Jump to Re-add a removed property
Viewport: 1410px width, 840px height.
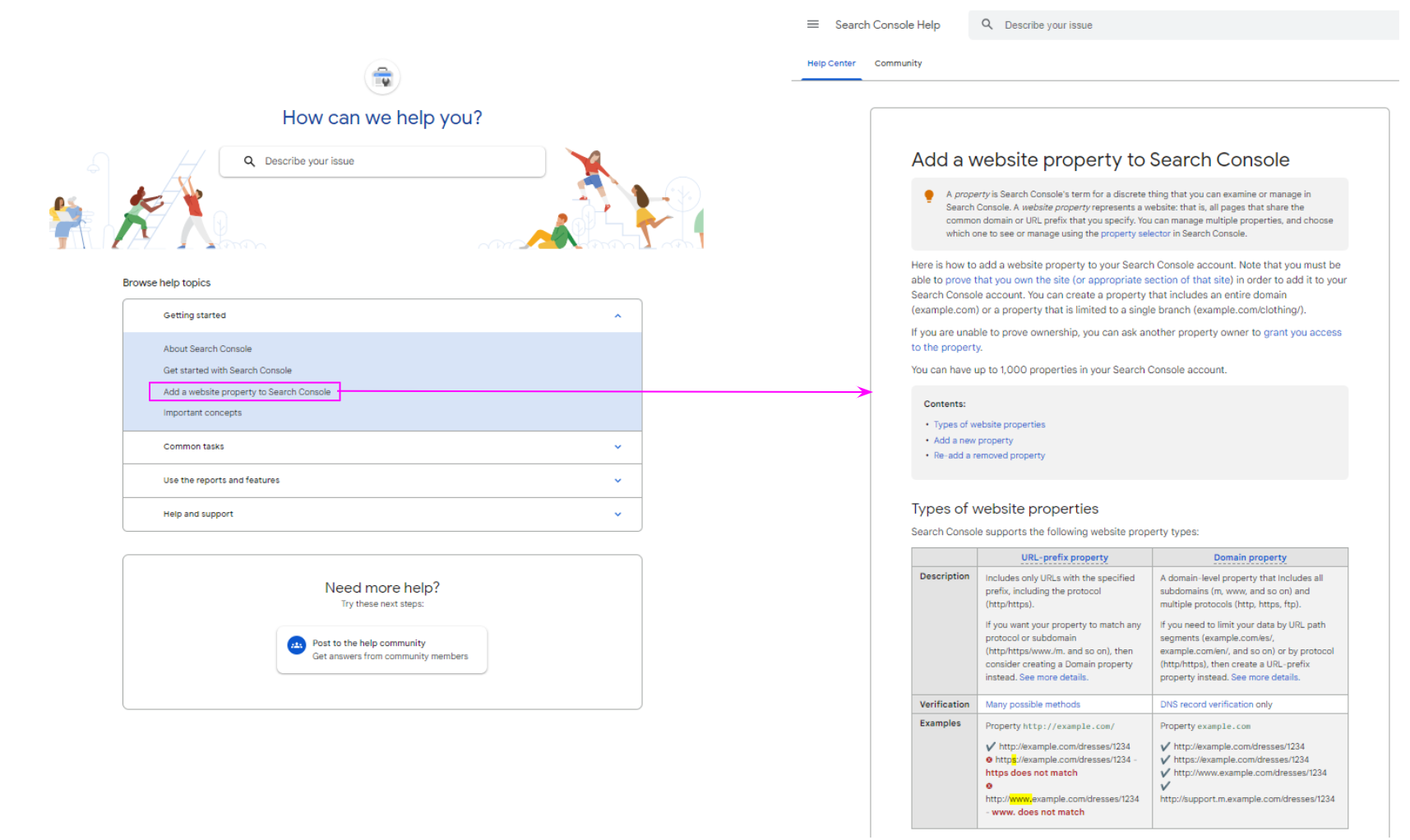pos(989,455)
